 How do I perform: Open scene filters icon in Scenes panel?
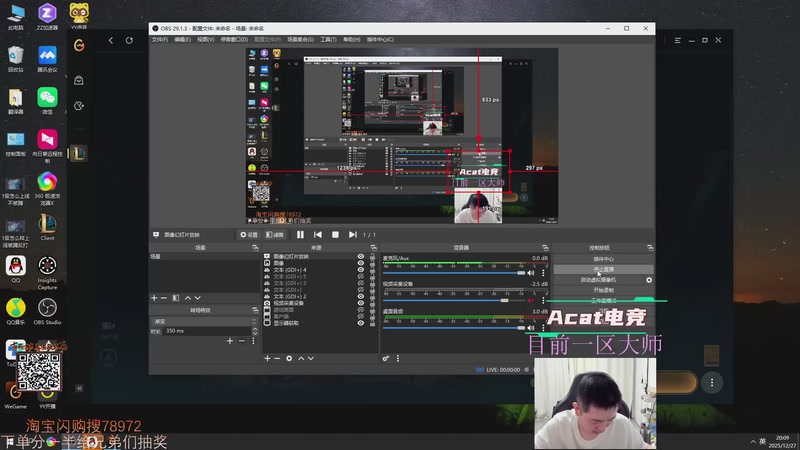click(176, 298)
